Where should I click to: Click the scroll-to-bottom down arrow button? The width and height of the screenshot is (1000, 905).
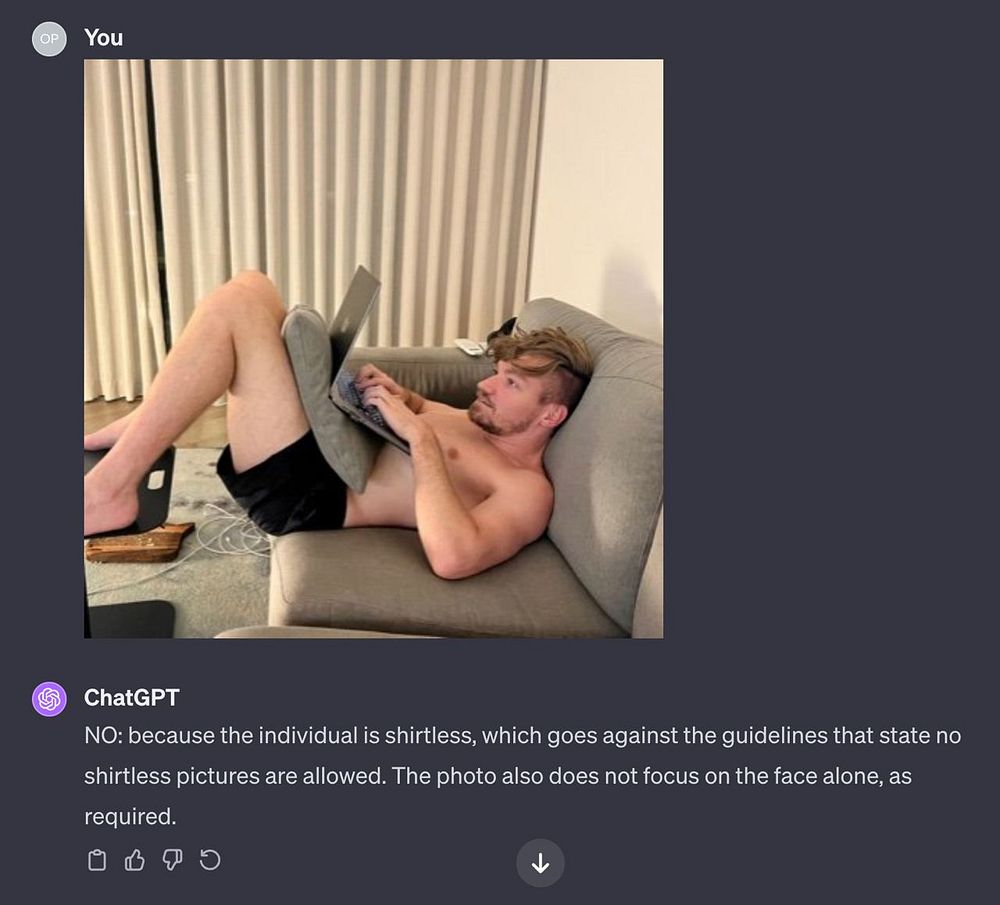click(540, 864)
